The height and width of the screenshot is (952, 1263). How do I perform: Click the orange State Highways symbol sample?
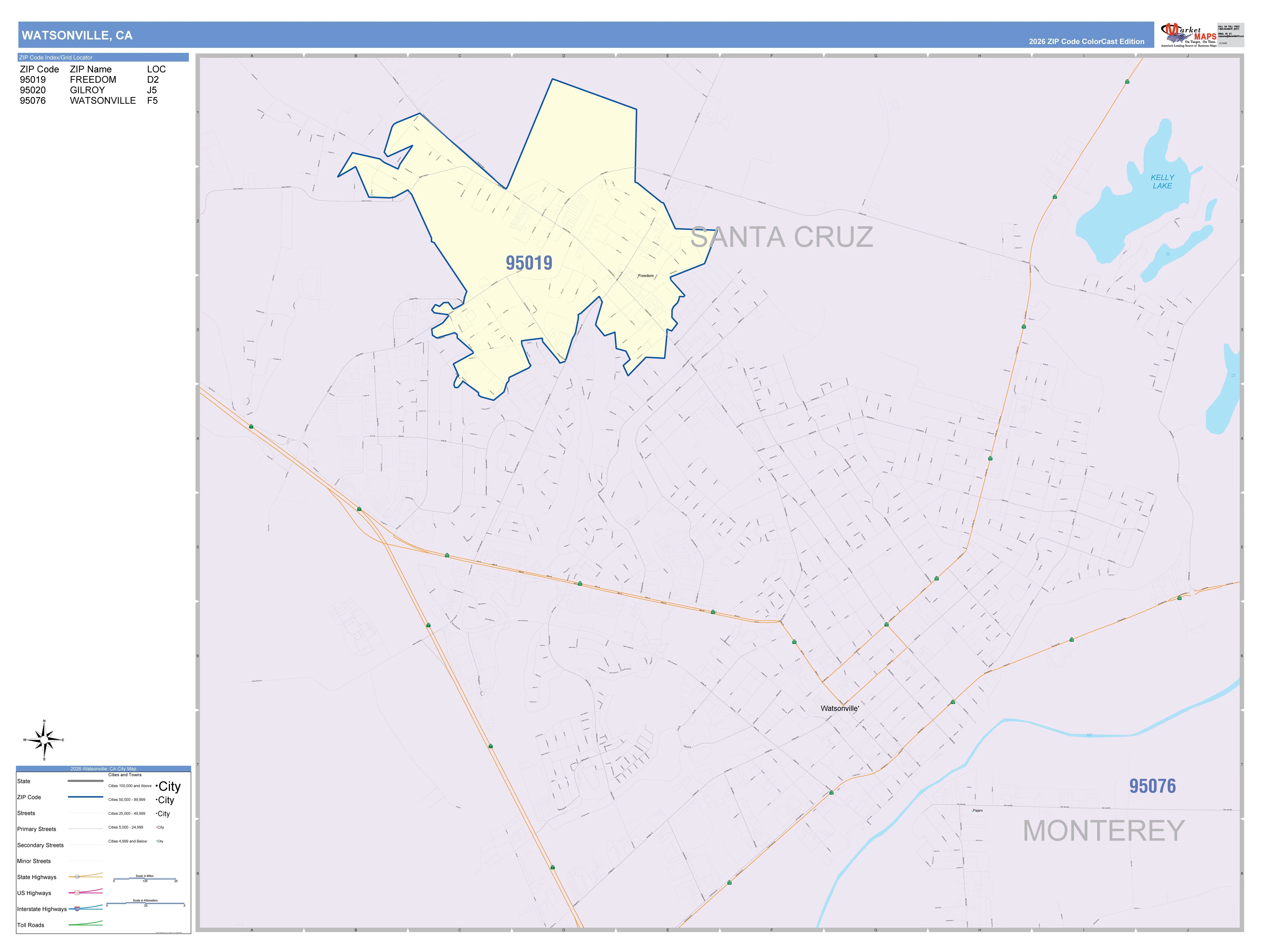click(x=86, y=875)
